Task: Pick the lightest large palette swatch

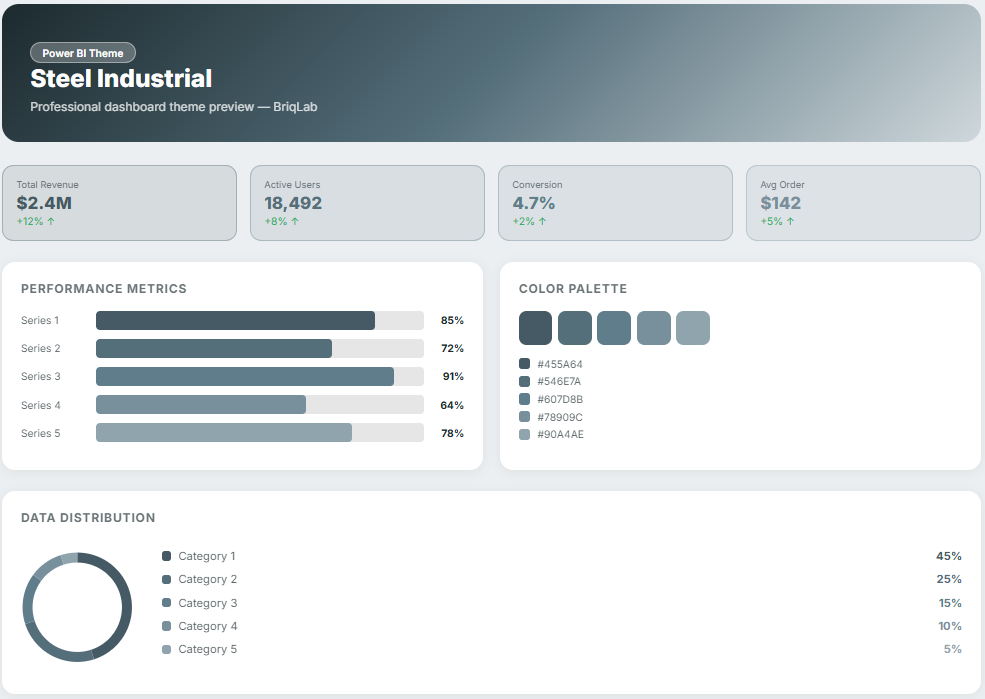Action: coord(692,328)
